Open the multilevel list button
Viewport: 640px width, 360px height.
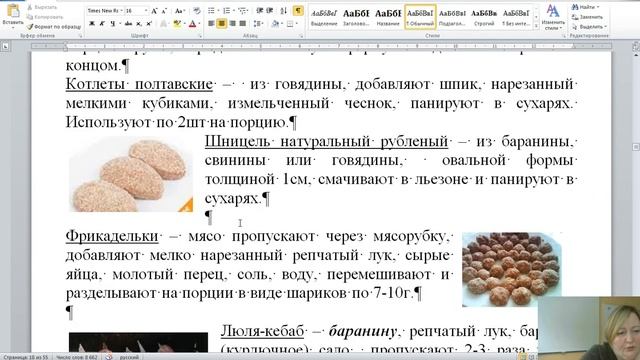(243, 11)
